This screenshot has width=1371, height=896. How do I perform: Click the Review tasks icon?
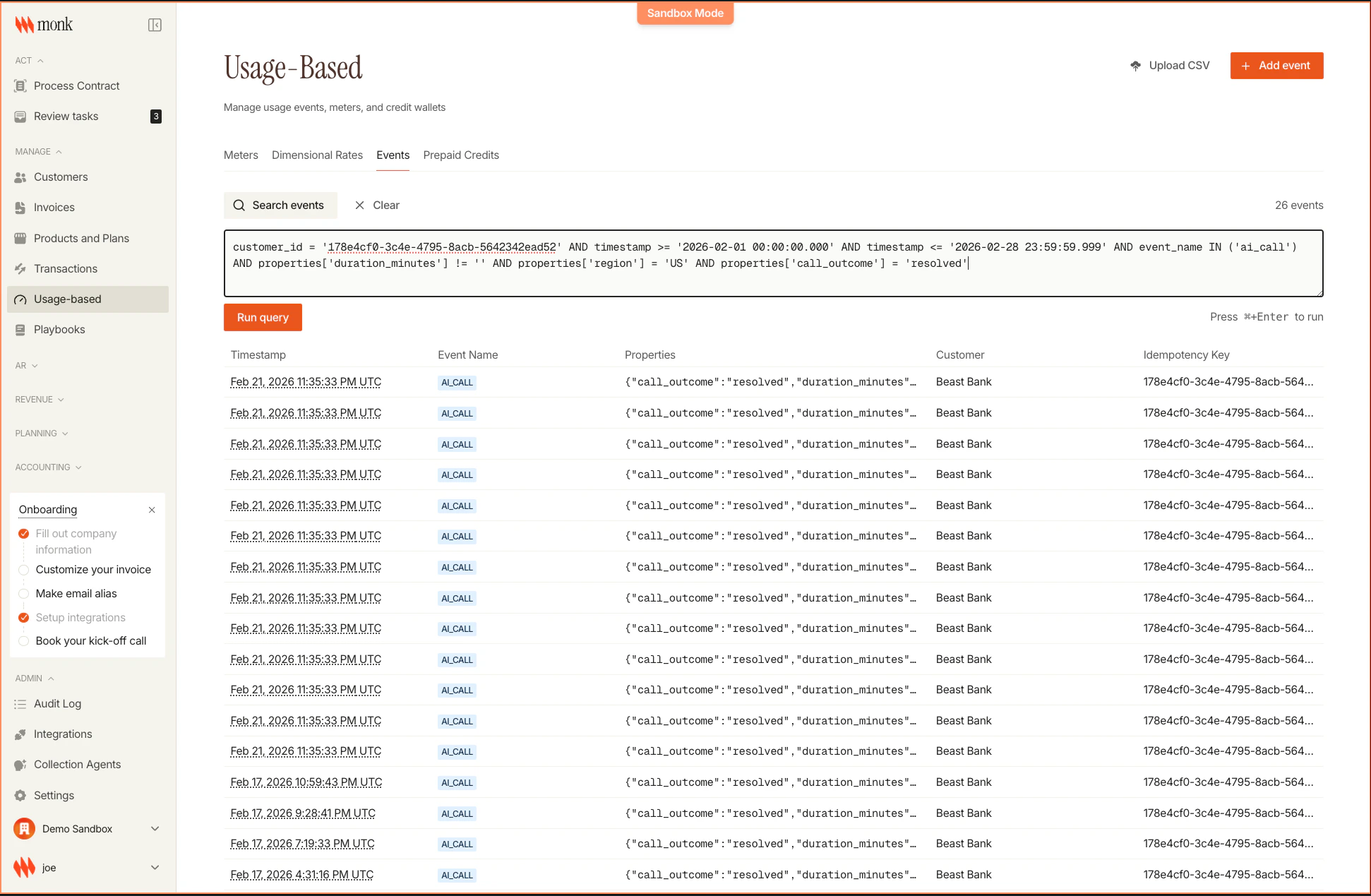(x=20, y=116)
